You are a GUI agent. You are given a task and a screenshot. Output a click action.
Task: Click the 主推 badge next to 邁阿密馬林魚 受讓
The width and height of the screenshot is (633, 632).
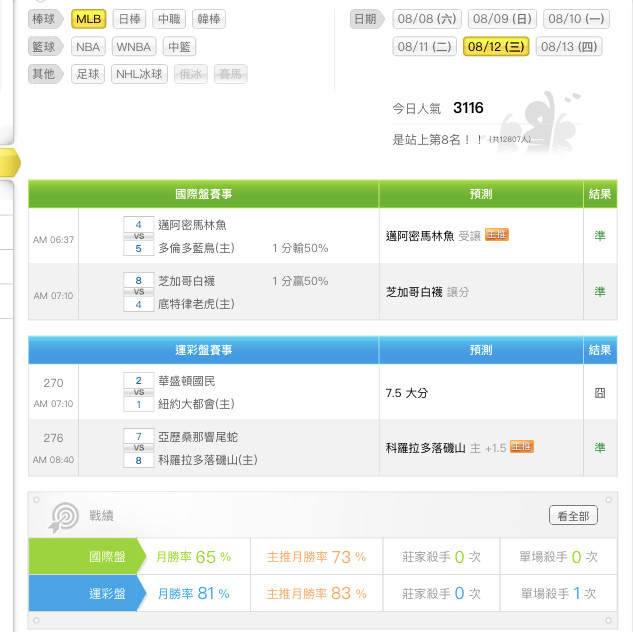(x=497, y=234)
